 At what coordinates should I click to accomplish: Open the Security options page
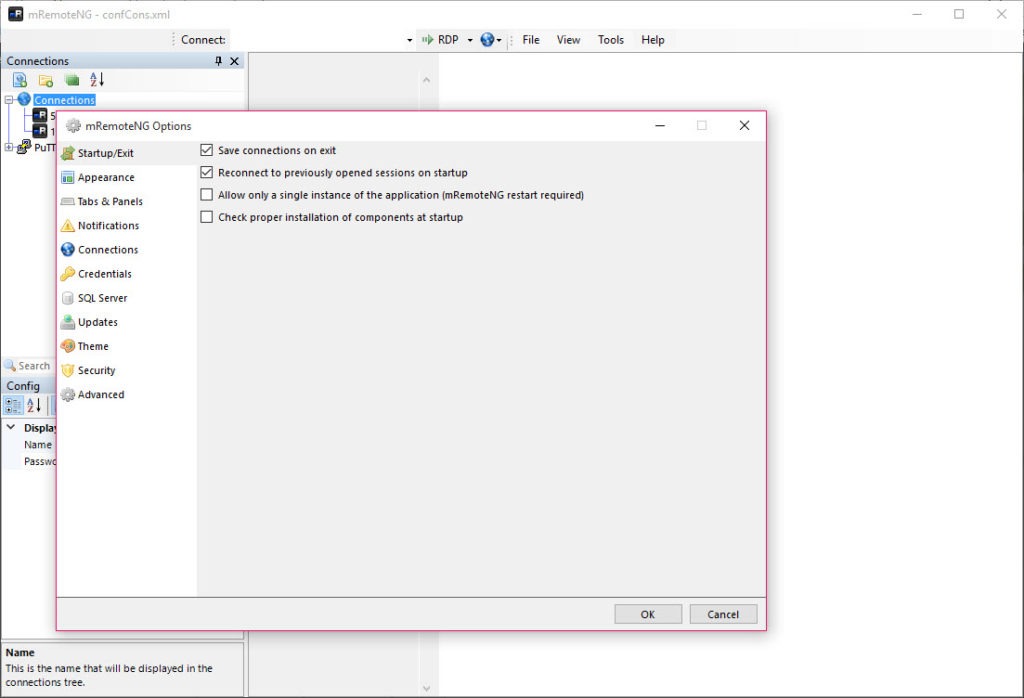point(126,371)
